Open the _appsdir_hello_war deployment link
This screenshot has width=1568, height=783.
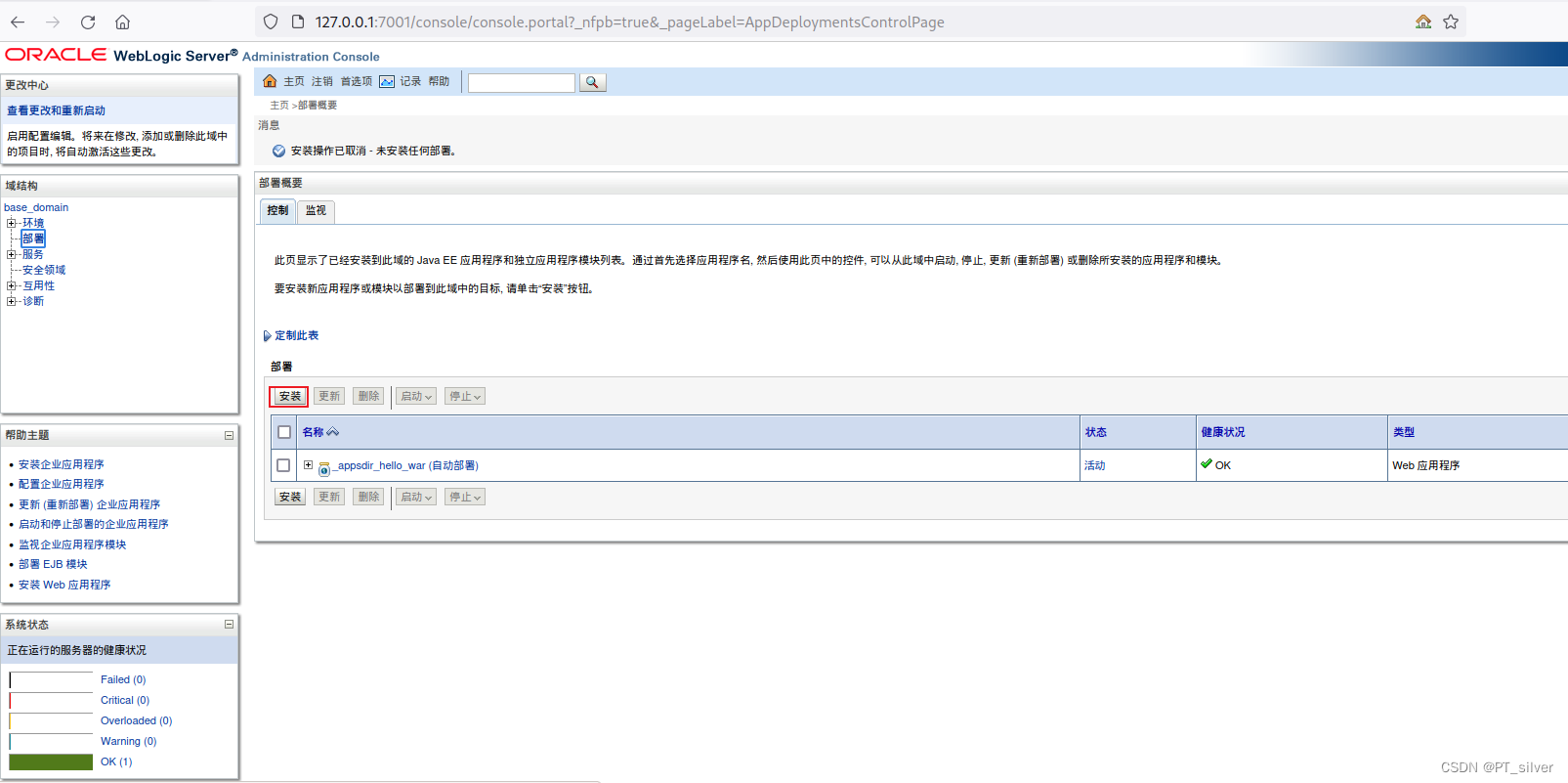tap(405, 465)
